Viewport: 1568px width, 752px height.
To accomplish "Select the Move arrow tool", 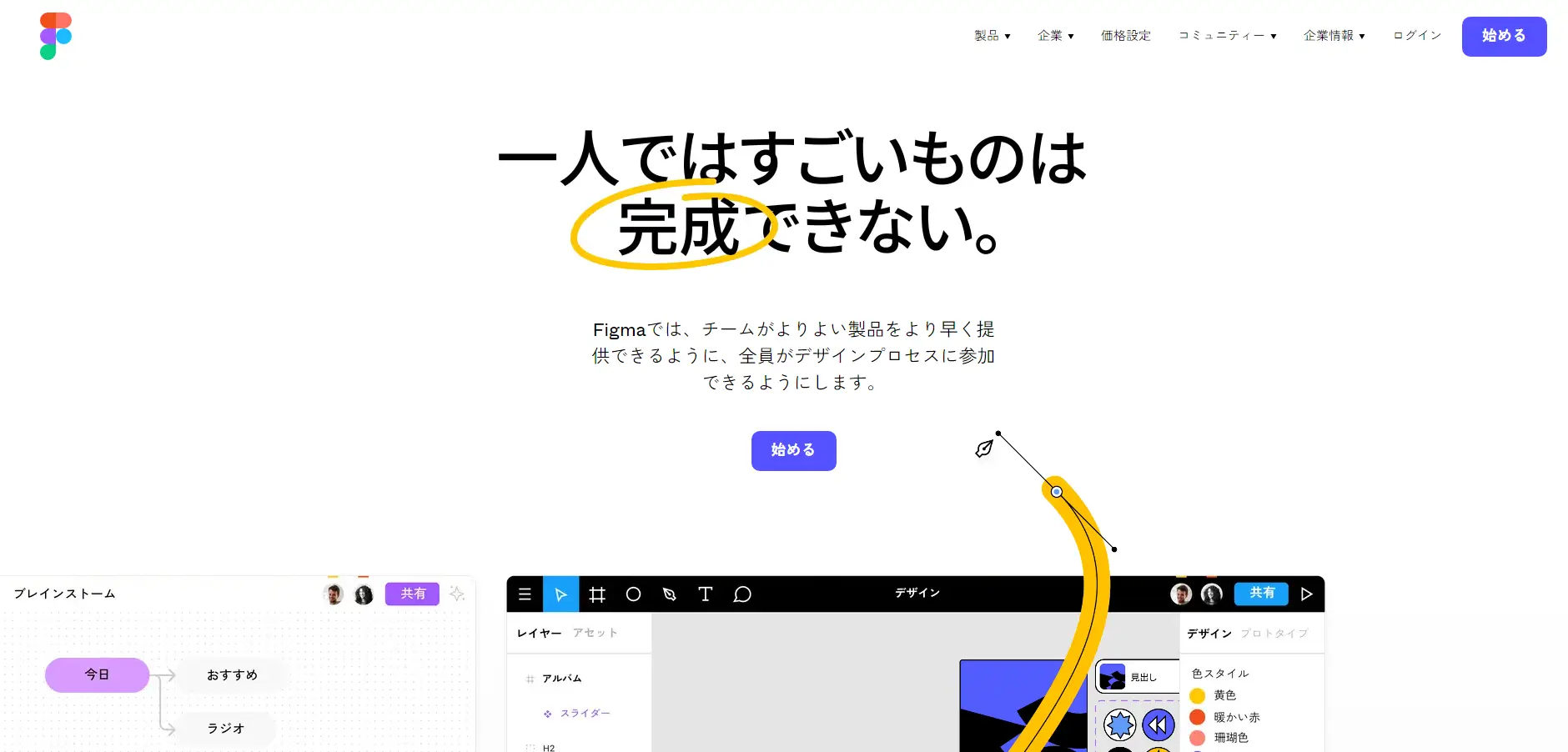I will point(561,594).
